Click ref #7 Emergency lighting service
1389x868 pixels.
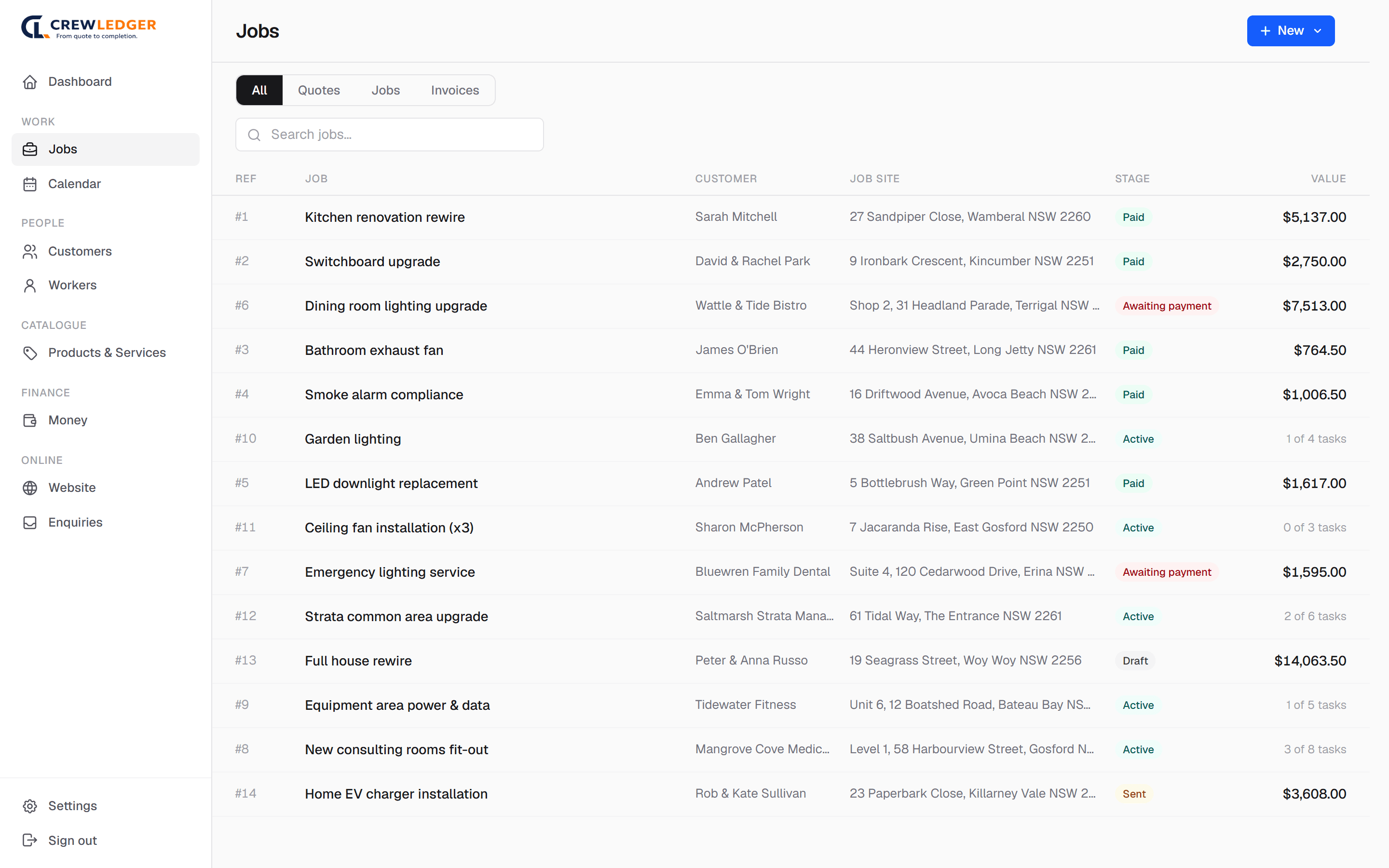242,572
